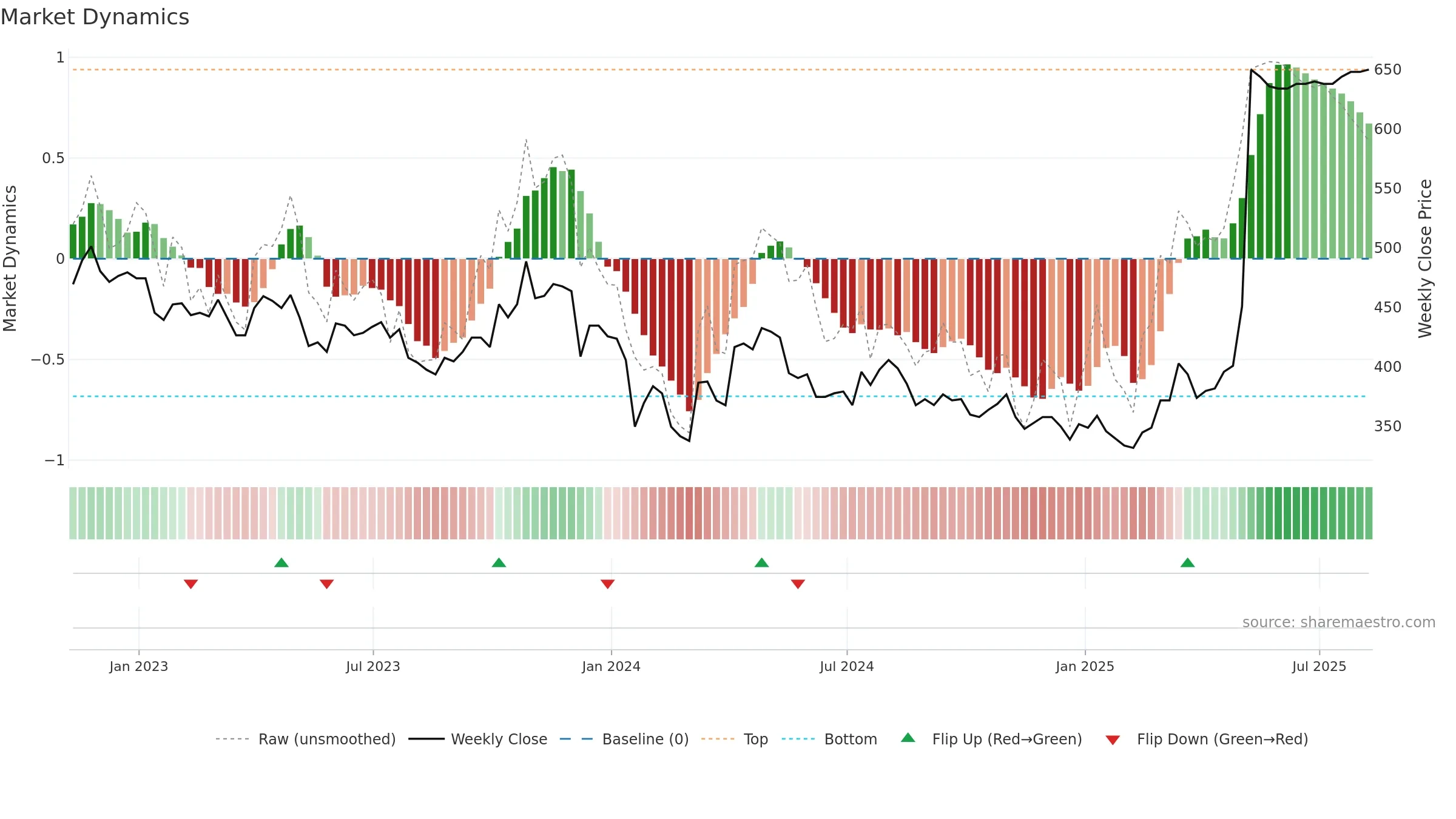Click the Weekly Close Price axis title
The height and width of the screenshot is (819, 1456).
click(x=1425, y=258)
